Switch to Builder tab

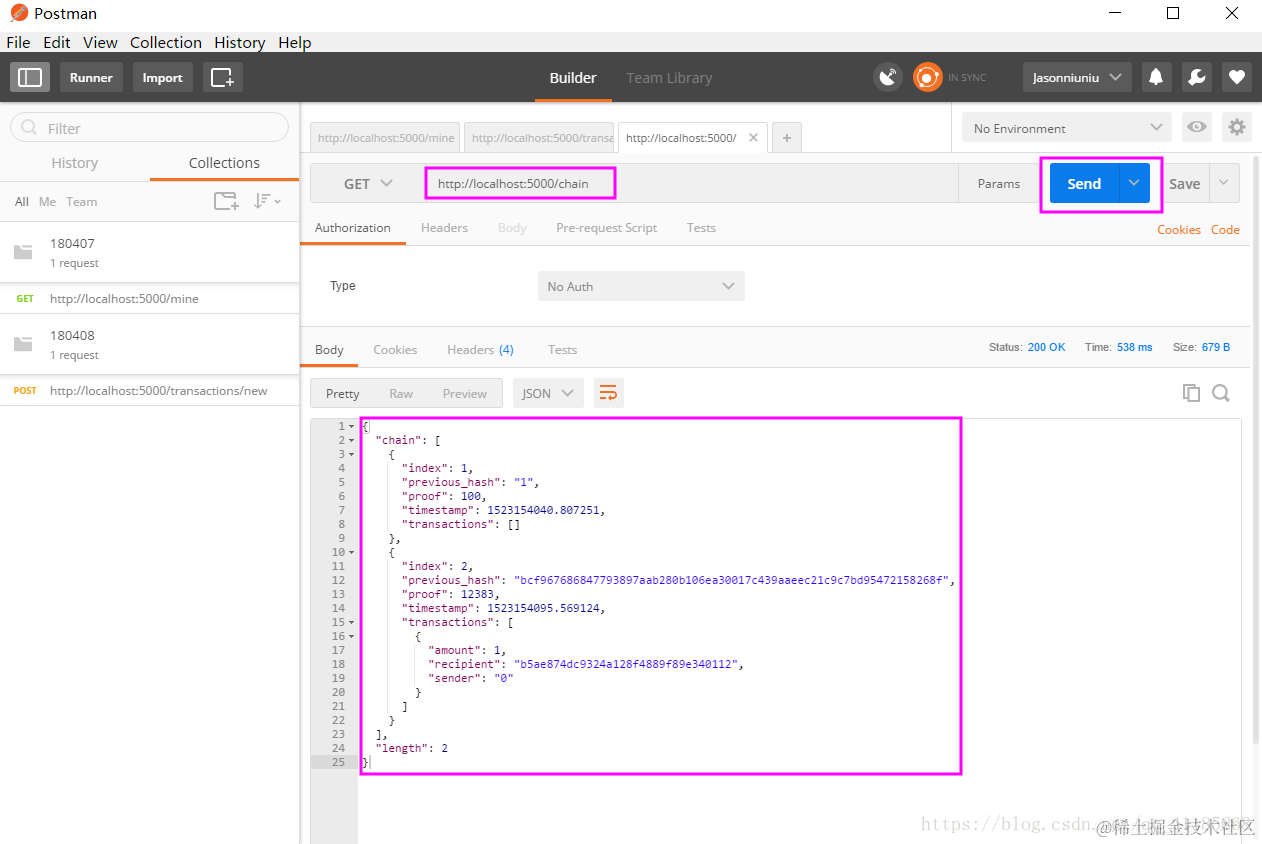coord(573,77)
